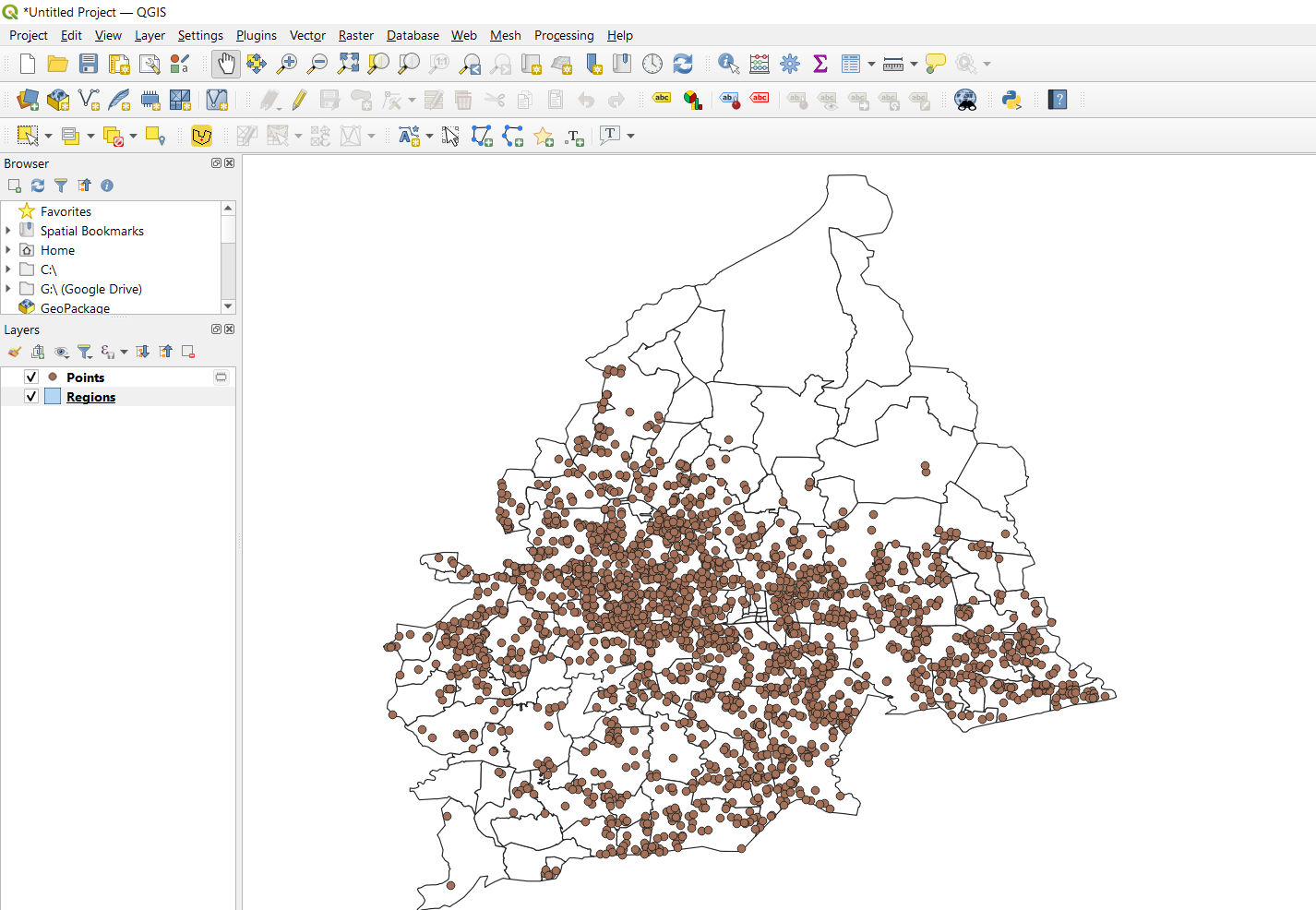1316x910 pixels.
Task: Open the Raster menu
Action: click(356, 35)
